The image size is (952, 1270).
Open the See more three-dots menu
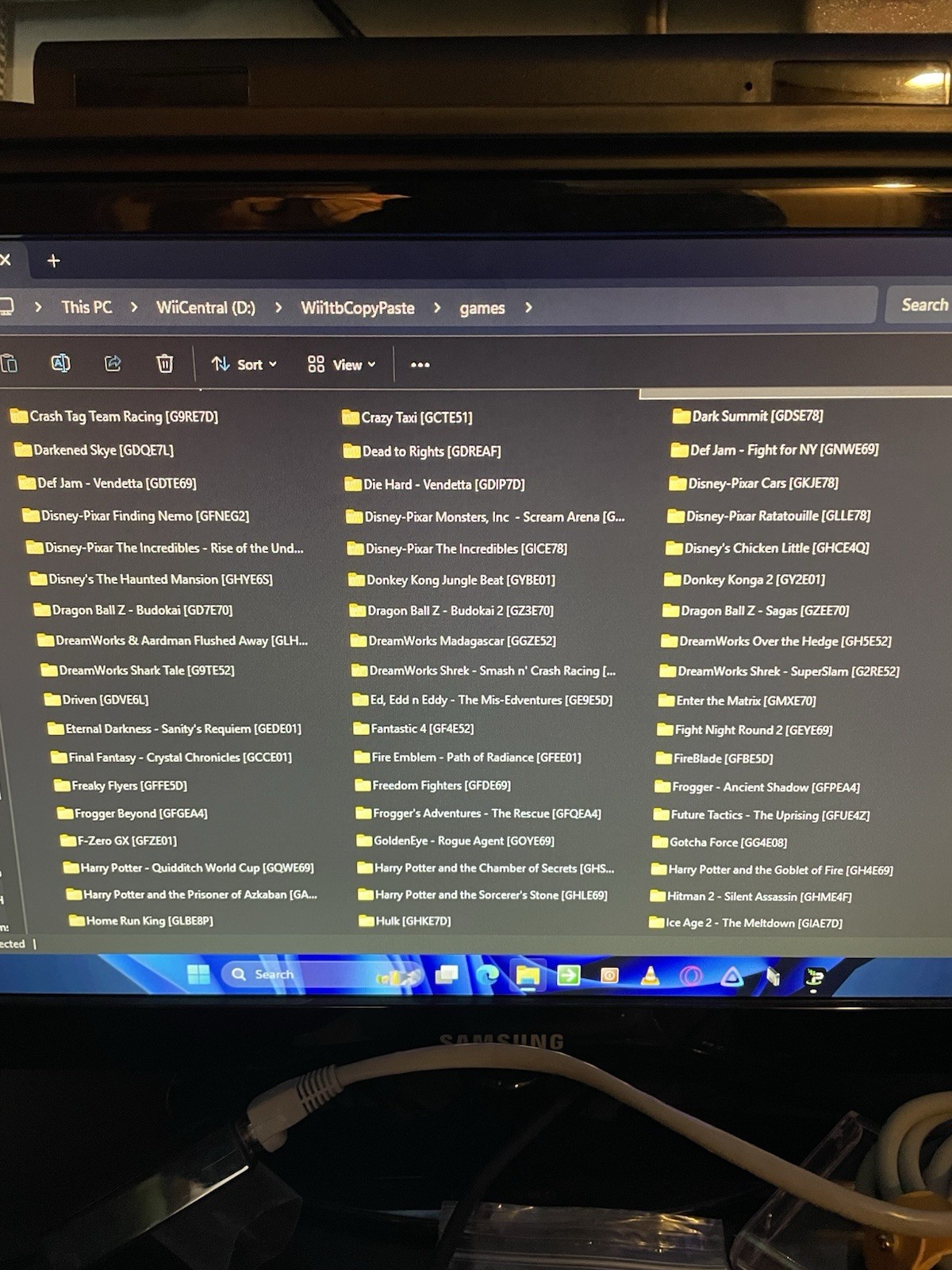(420, 365)
